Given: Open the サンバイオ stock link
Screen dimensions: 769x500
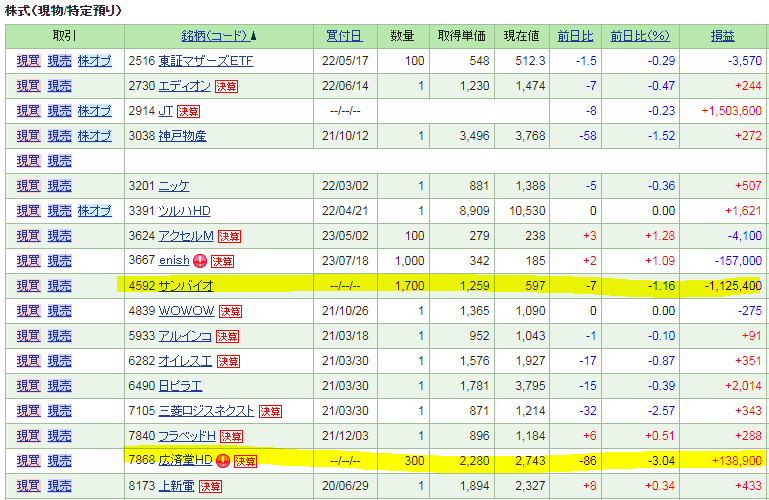Looking at the screenshot, I should click(186, 286).
